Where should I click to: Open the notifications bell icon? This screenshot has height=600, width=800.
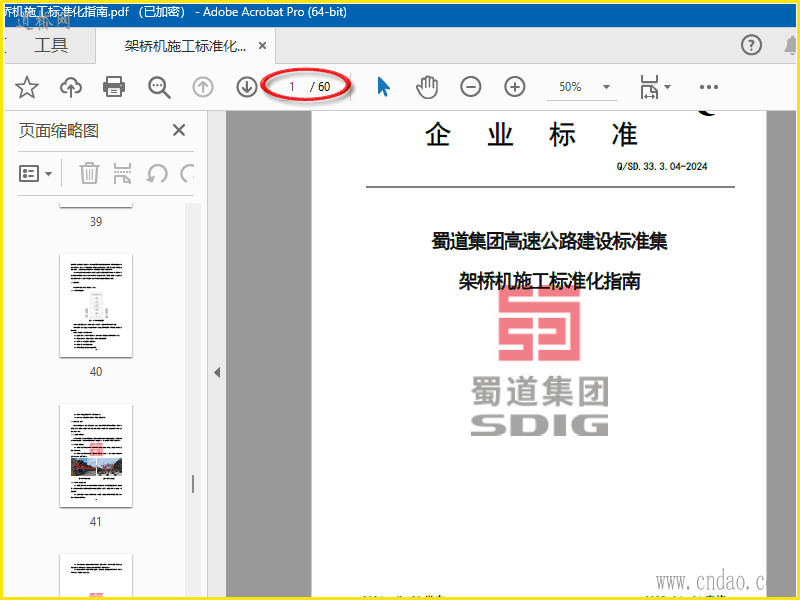point(790,45)
